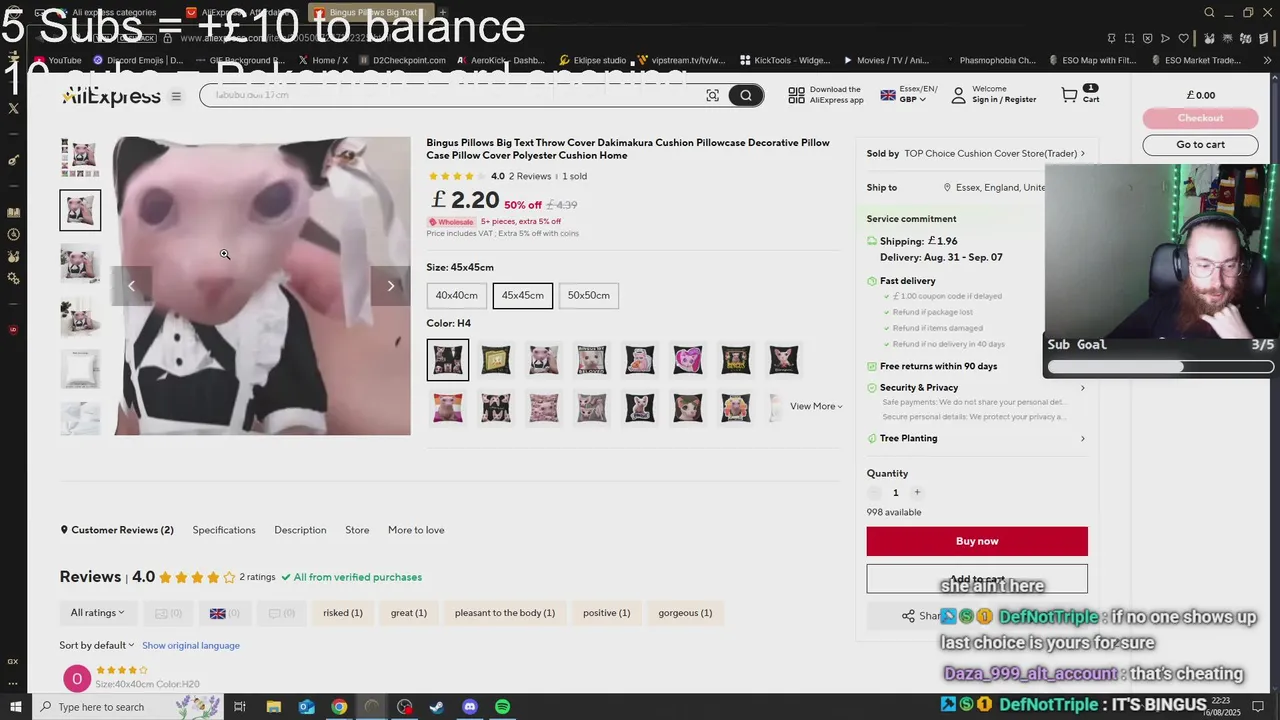Show next product image arrow
Viewport: 1280px width, 720px height.
[391, 286]
